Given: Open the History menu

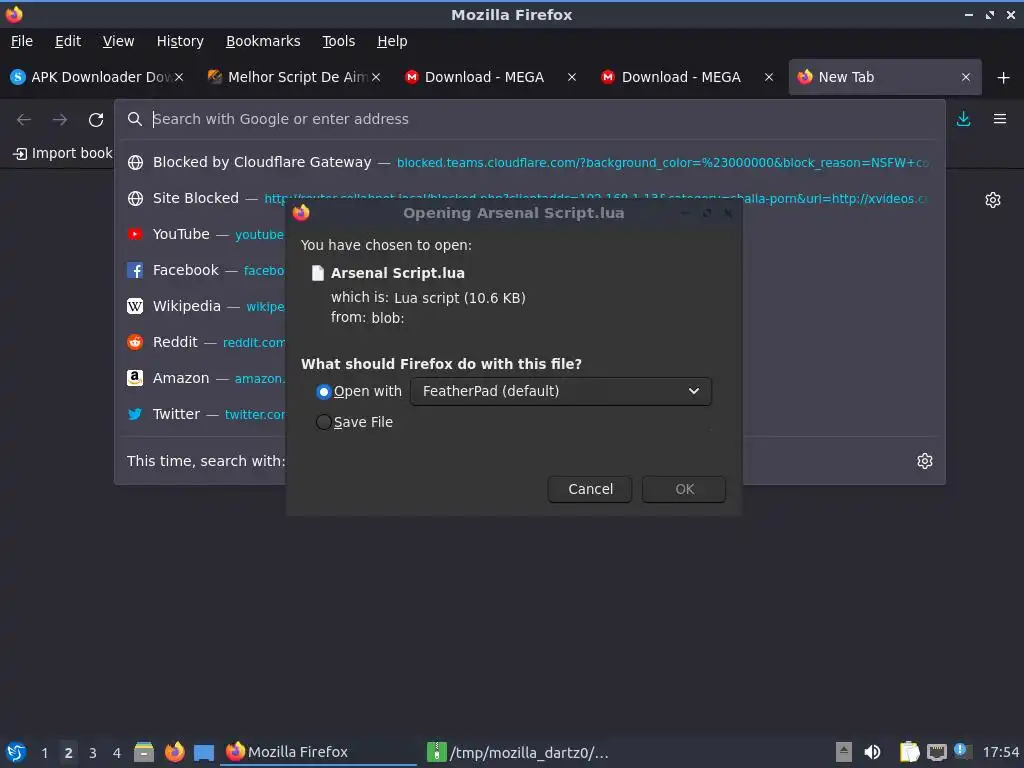Looking at the screenshot, I should tap(180, 41).
